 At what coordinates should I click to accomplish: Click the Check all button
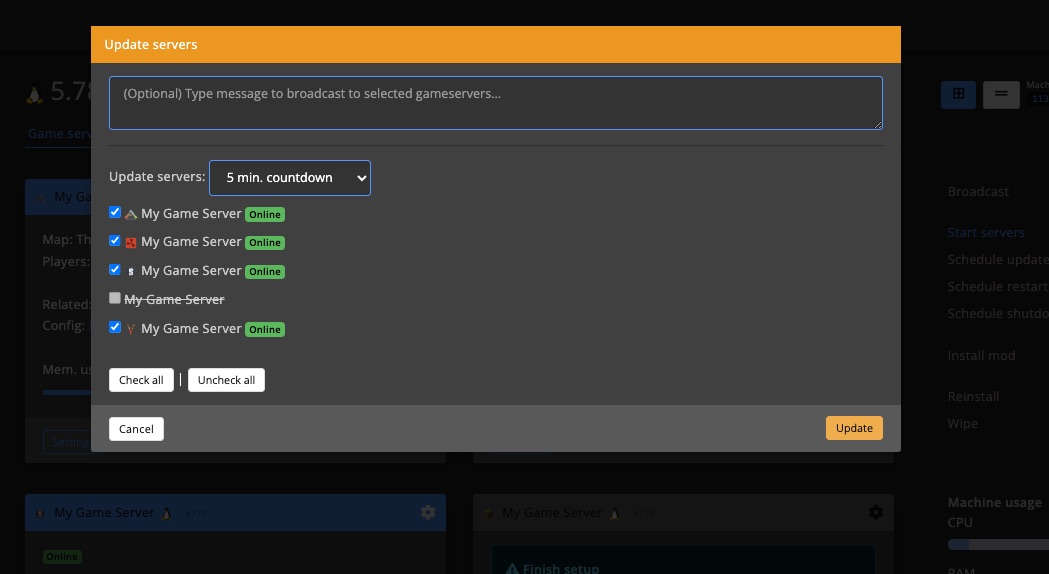tap(141, 380)
